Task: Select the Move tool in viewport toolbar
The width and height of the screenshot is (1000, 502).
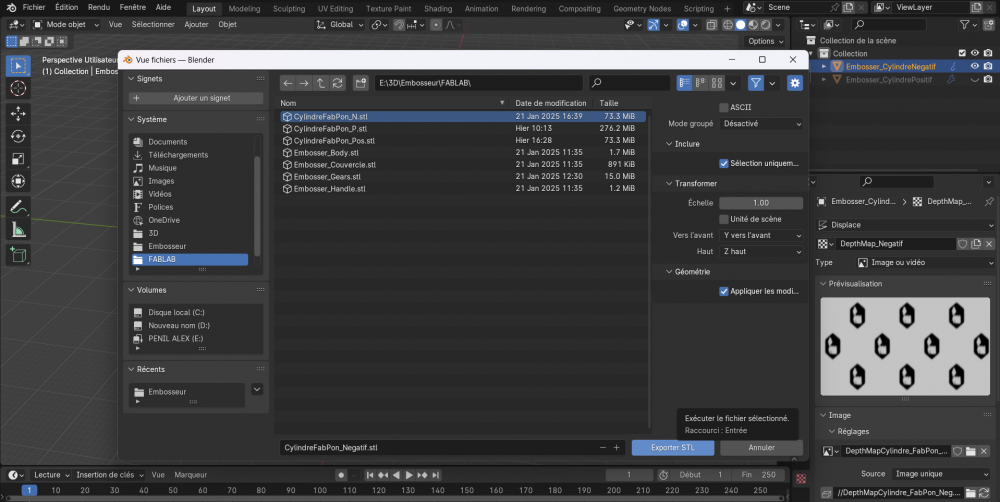Action: click(18, 113)
